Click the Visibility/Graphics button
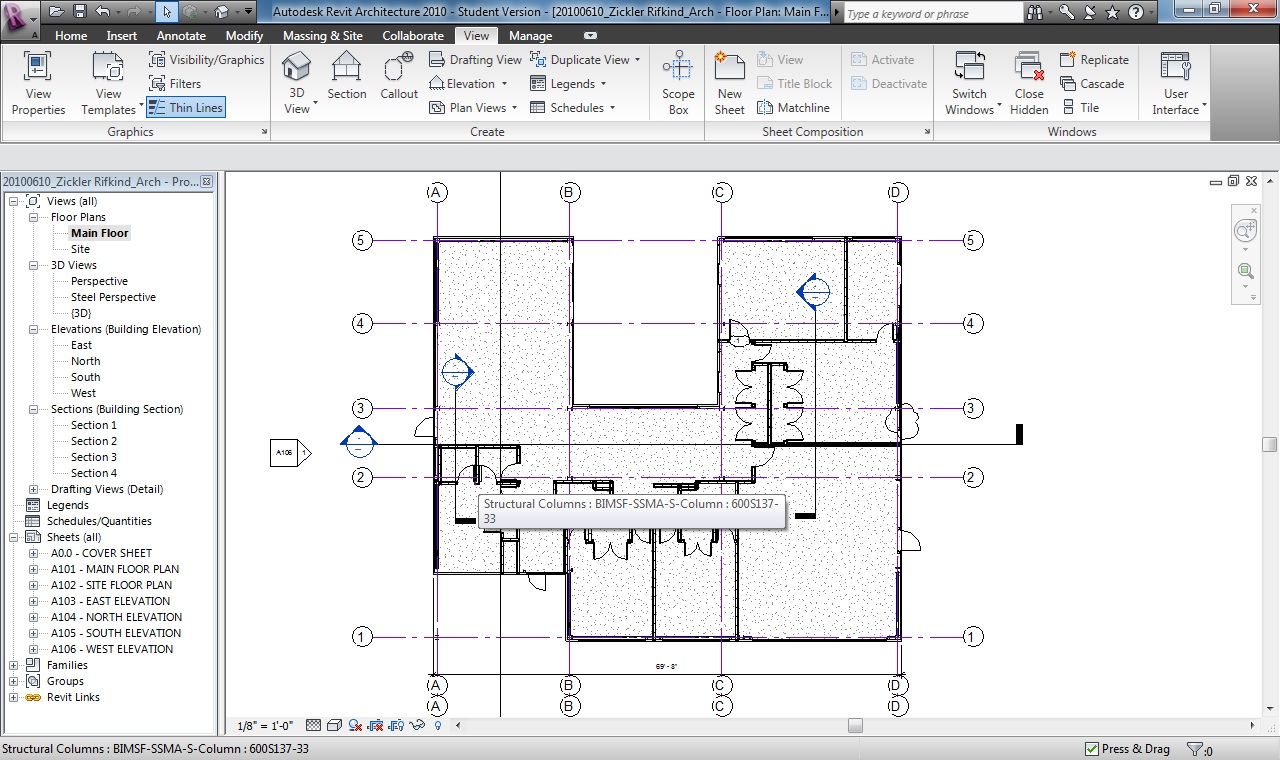The image size is (1280, 760). tap(206, 60)
